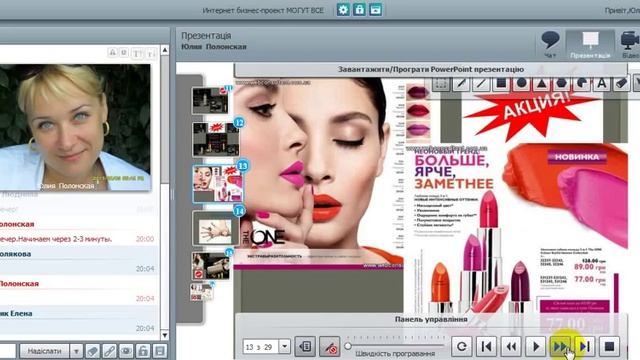Play the presentation
The image size is (640, 360).
coord(536,347)
